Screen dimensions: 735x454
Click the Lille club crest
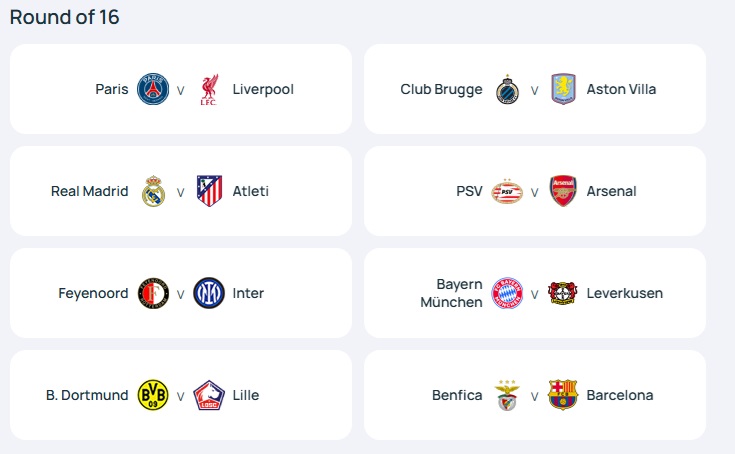point(209,395)
